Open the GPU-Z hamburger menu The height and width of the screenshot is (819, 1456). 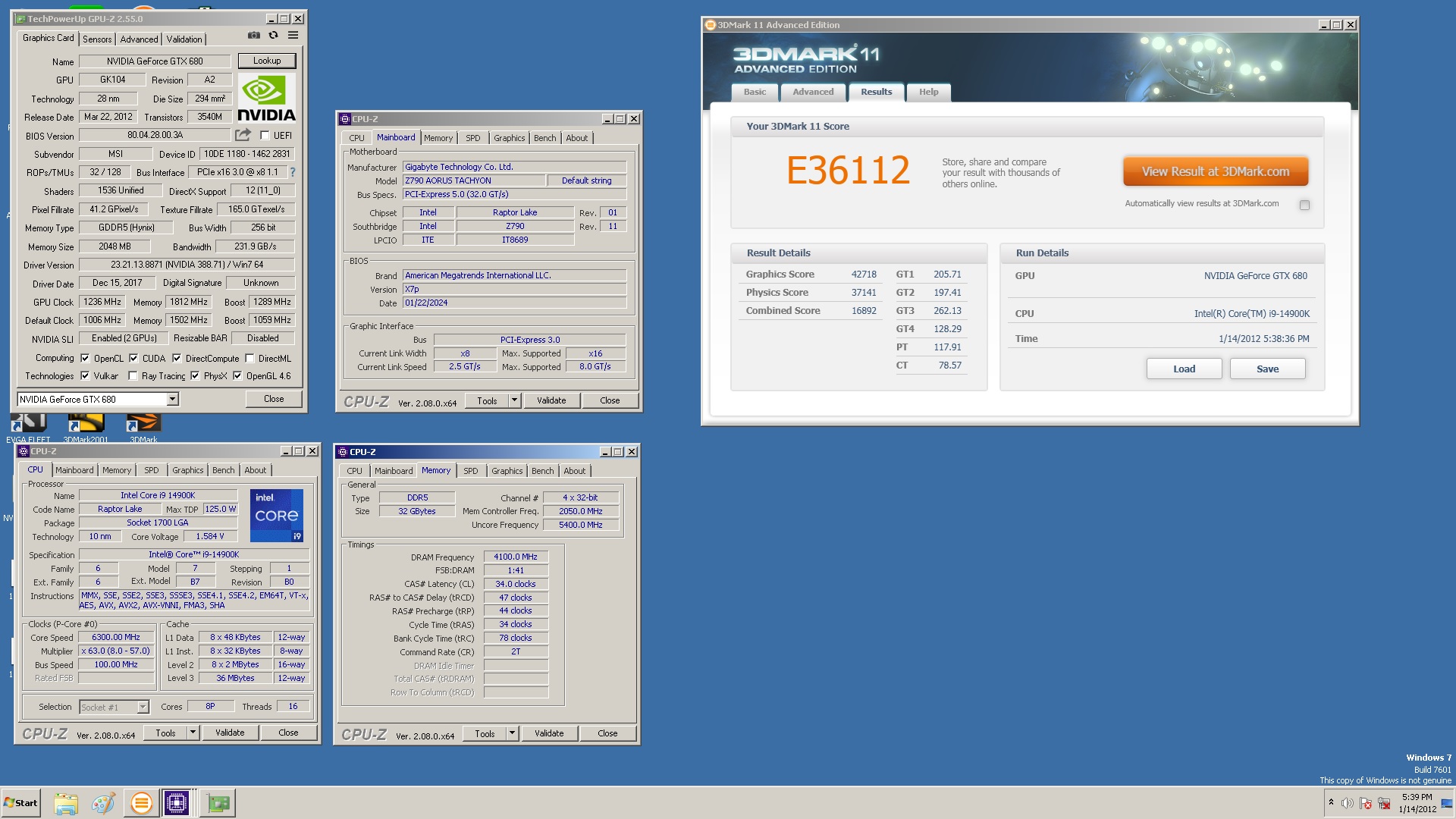[x=293, y=36]
